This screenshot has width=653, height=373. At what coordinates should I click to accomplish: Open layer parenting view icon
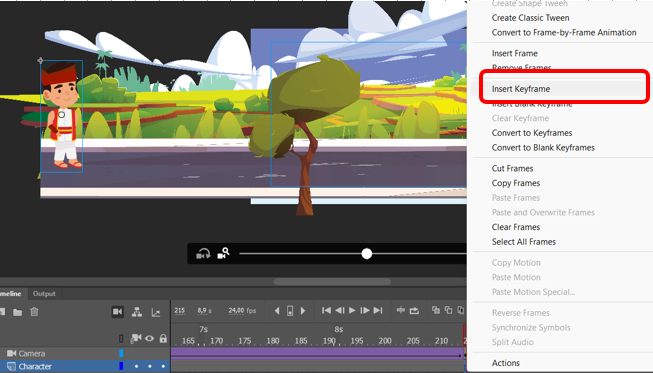click(x=137, y=312)
